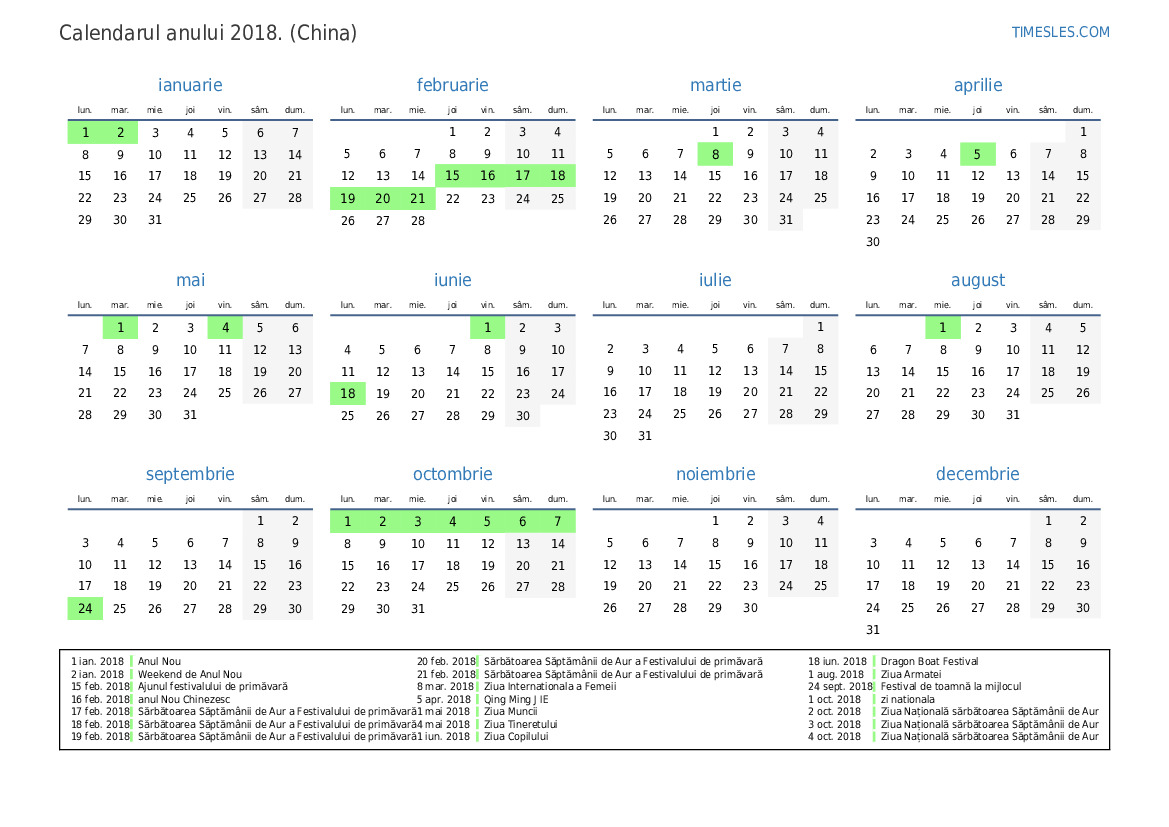Click the ianuarie month heading
This screenshot has height=827, width=1169.
190,85
